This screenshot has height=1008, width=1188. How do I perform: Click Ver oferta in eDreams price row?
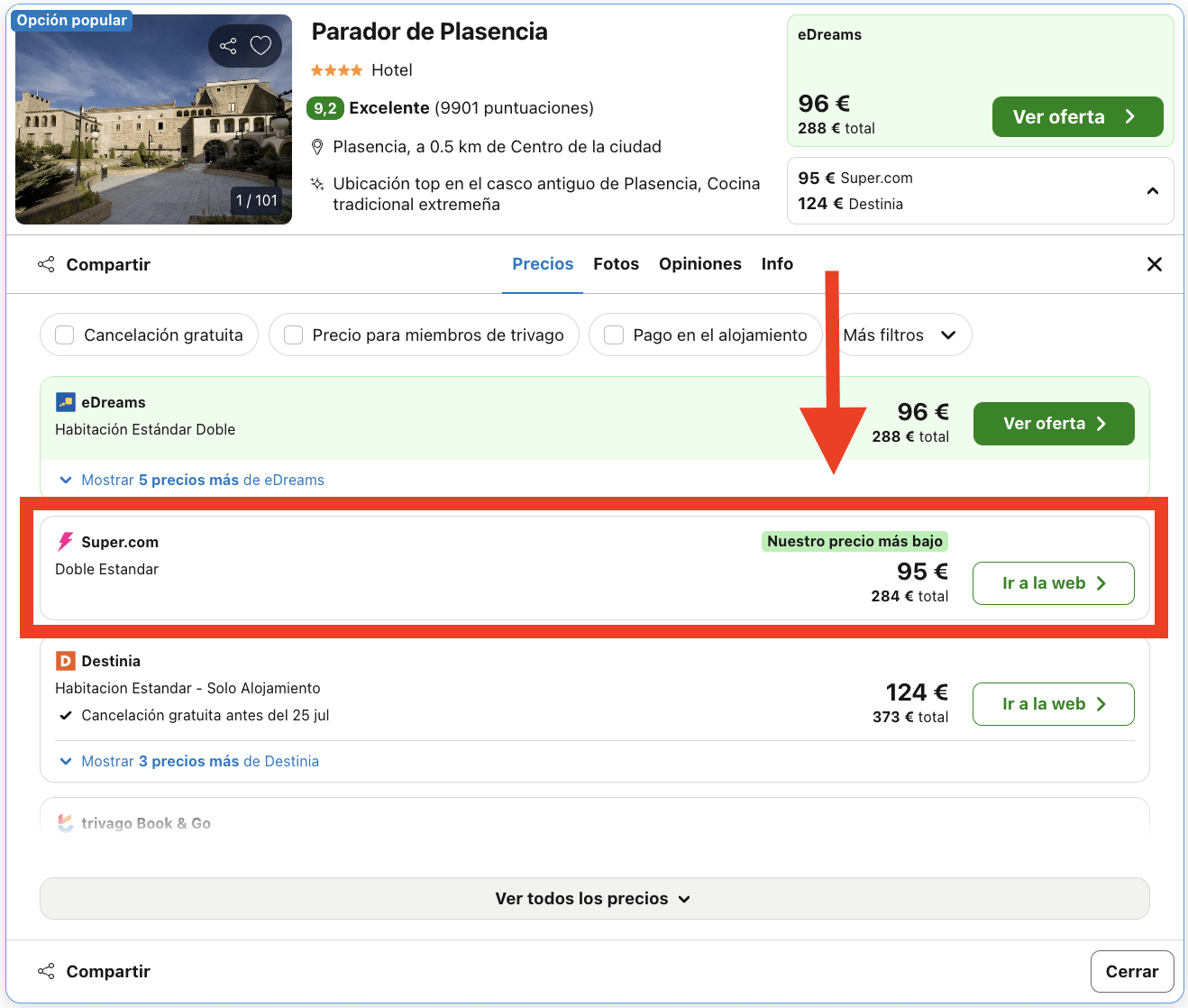click(1054, 424)
